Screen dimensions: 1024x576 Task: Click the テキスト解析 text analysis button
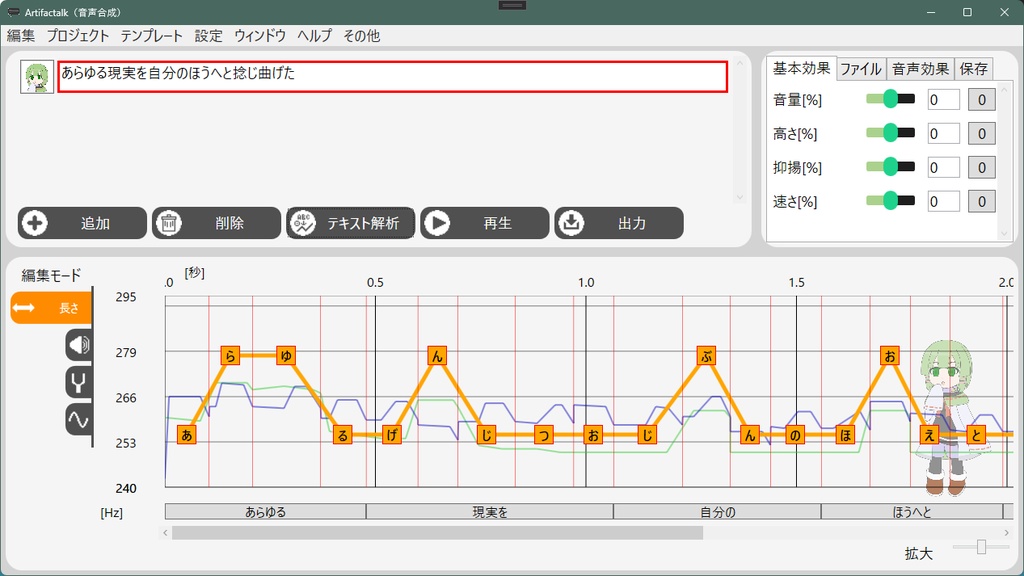point(351,223)
